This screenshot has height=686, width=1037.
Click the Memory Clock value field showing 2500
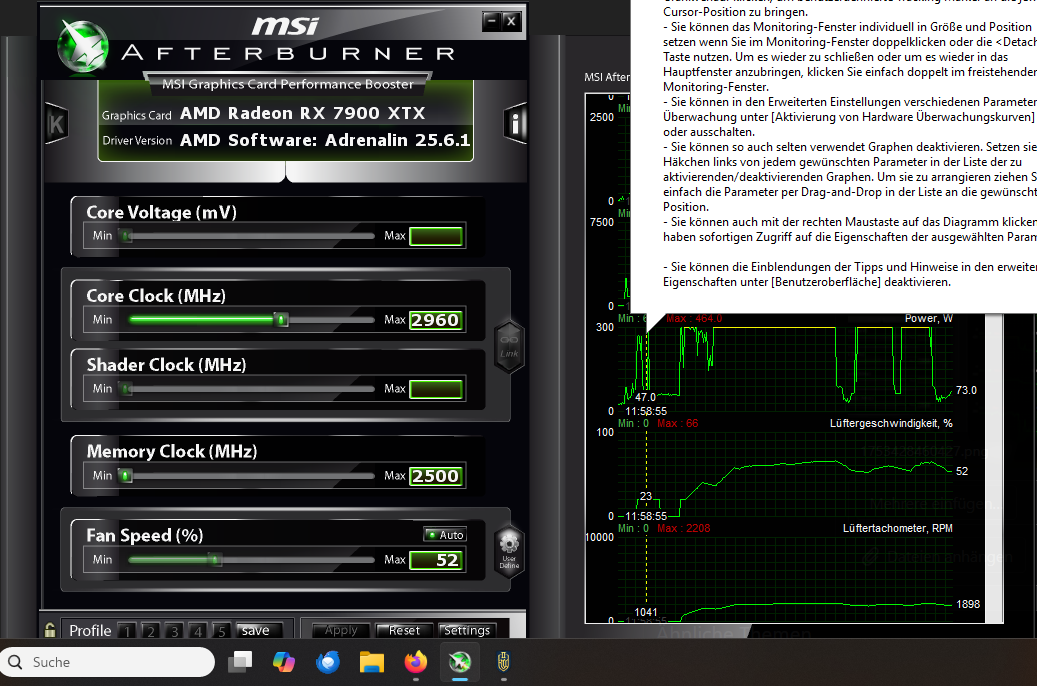(436, 476)
